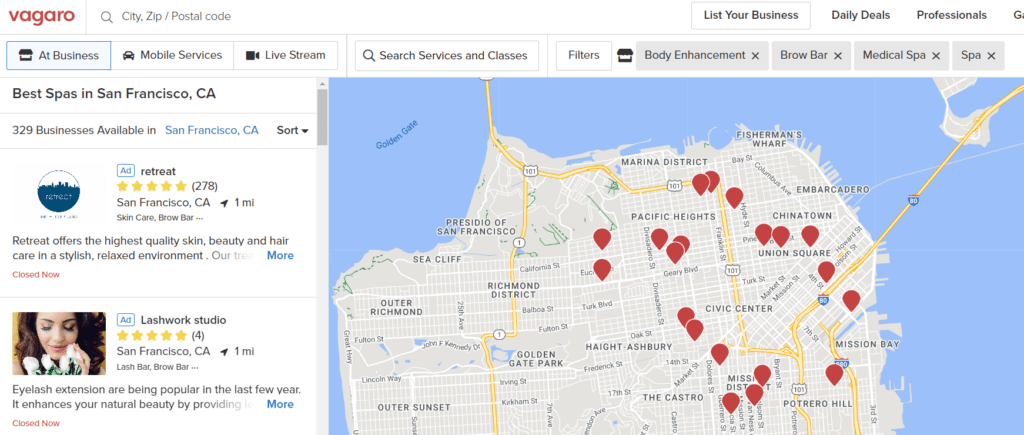
Task: Focus the City, Zip / Postal code field
Action: 176,16
